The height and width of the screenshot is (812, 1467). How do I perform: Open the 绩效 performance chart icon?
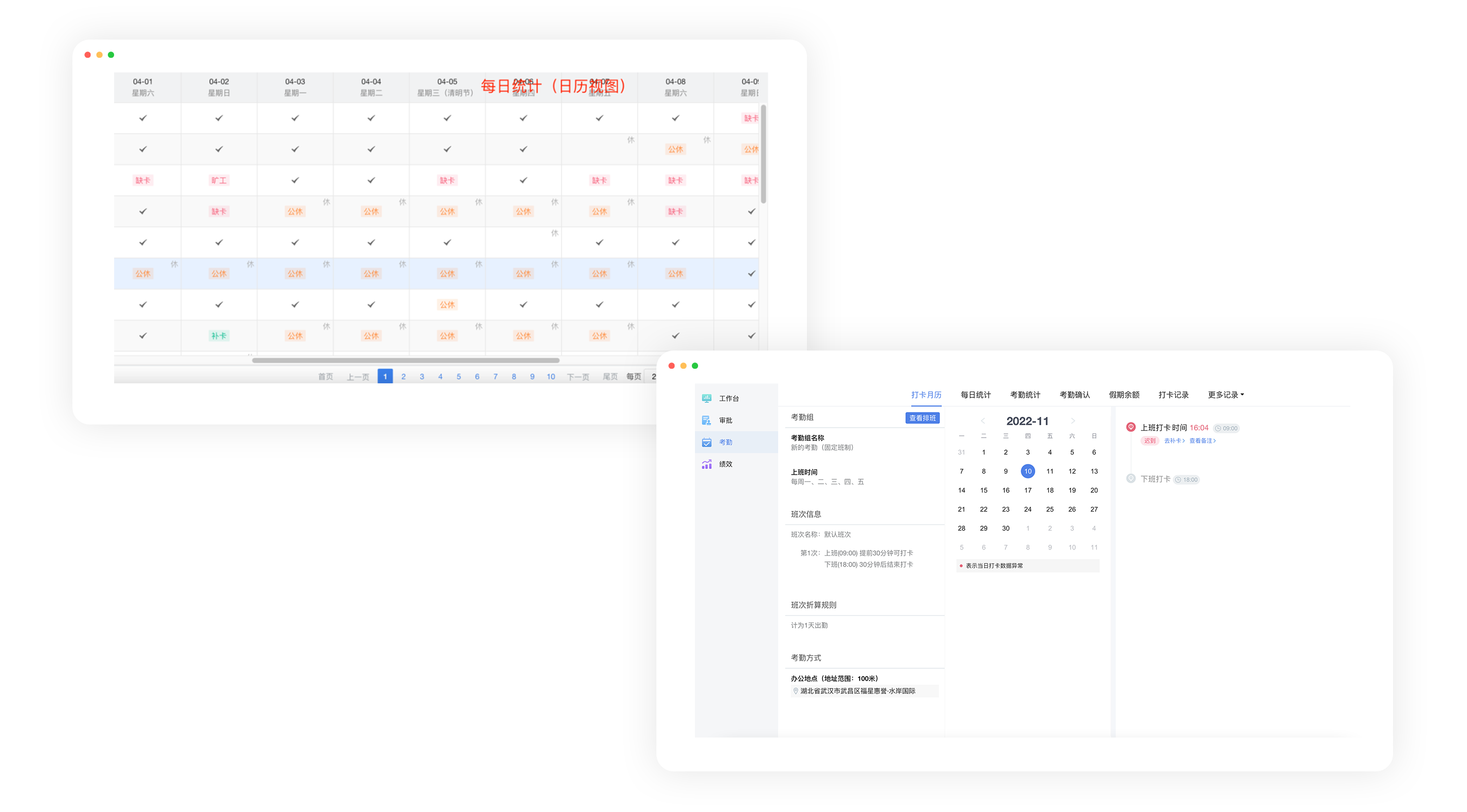706,464
